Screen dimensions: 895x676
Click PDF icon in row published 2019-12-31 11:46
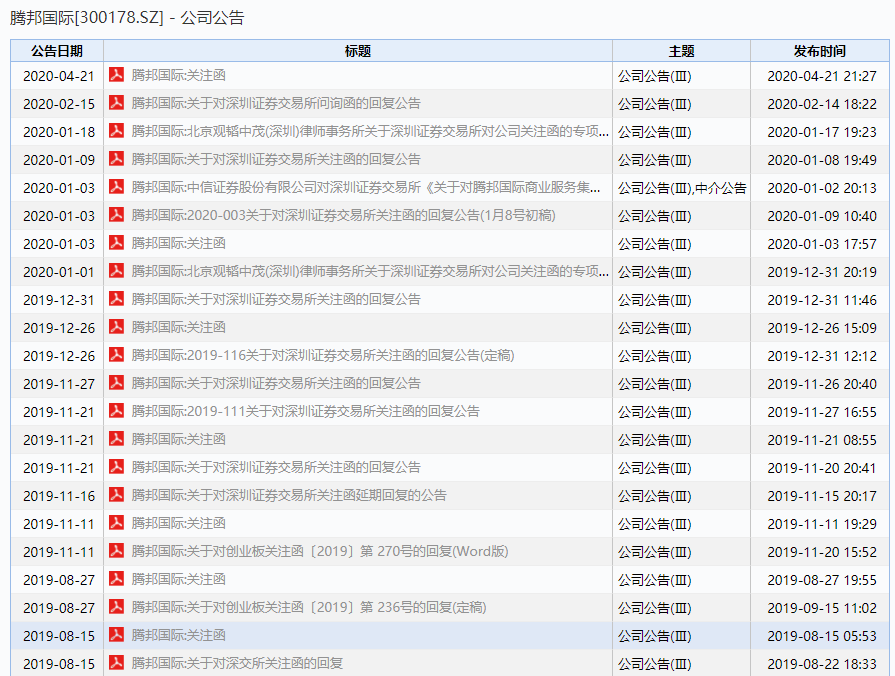click(x=116, y=299)
